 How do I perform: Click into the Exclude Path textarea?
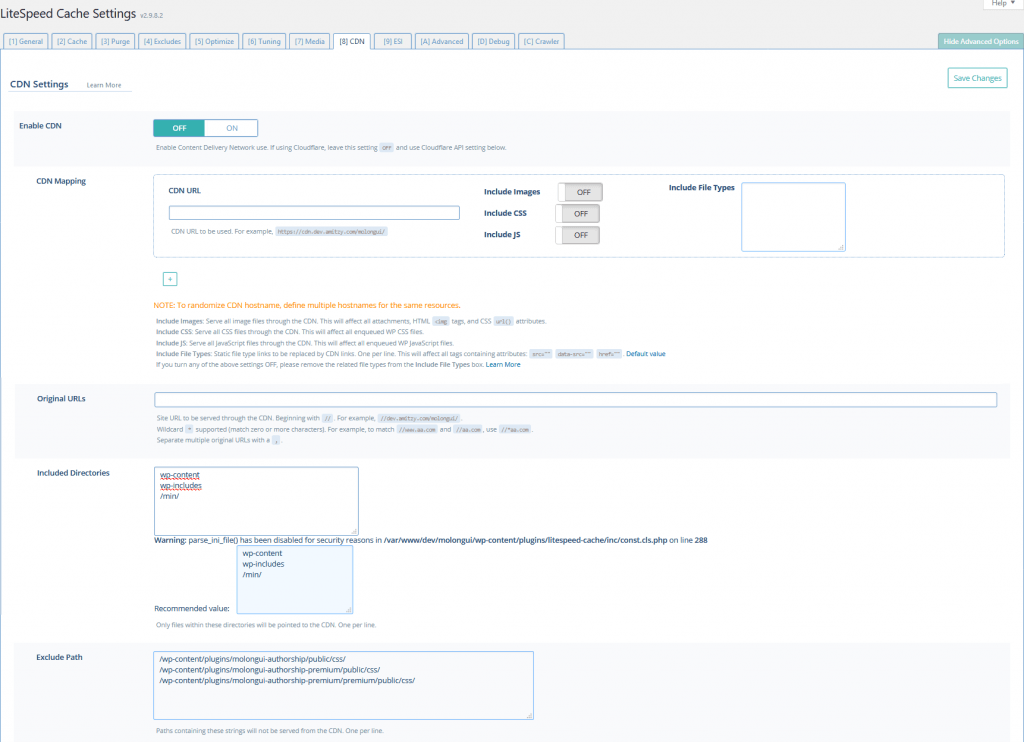pos(344,685)
